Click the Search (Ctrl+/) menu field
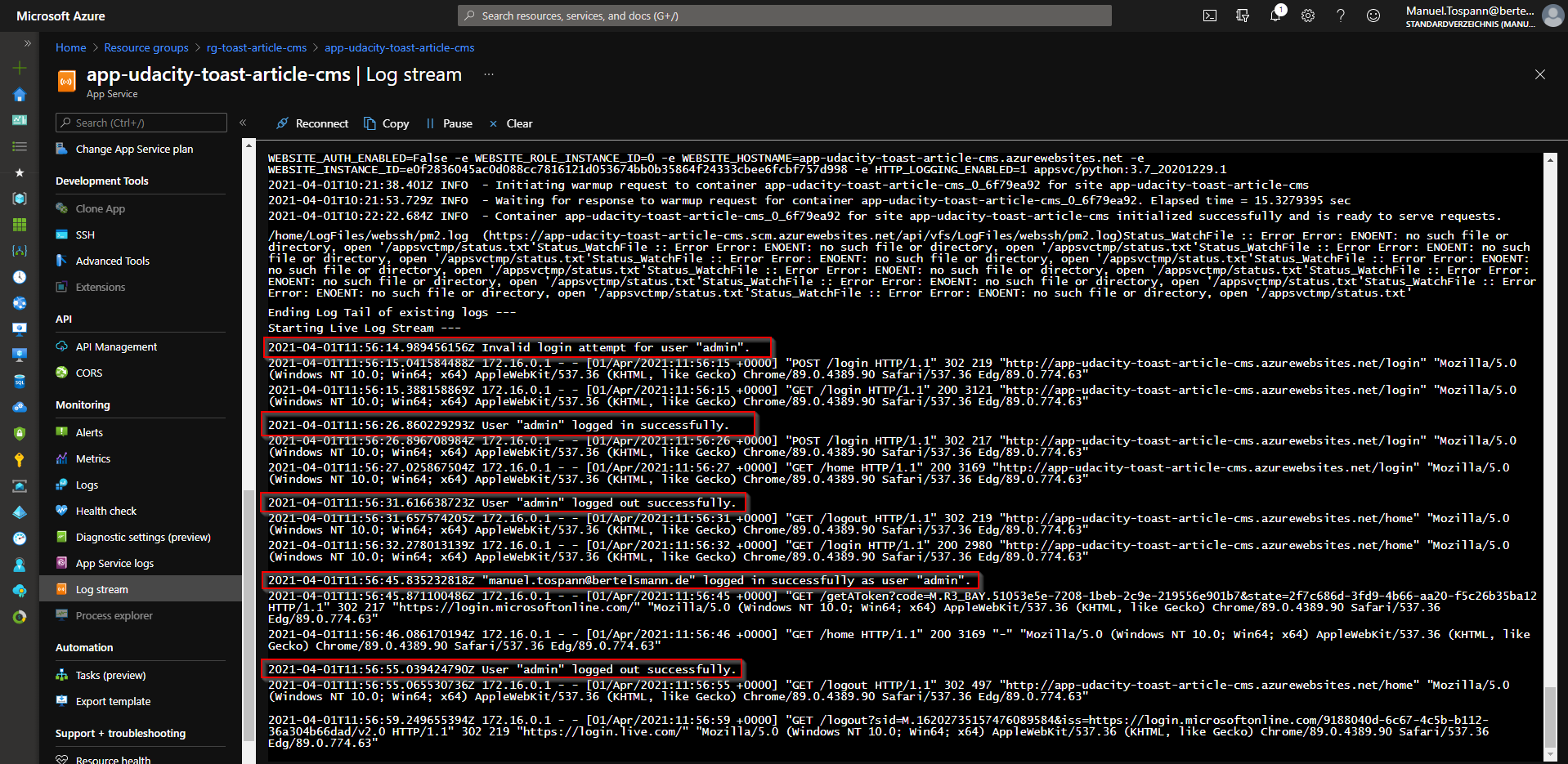Image resolution: width=1568 pixels, height=764 pixels. coord(141,123)
